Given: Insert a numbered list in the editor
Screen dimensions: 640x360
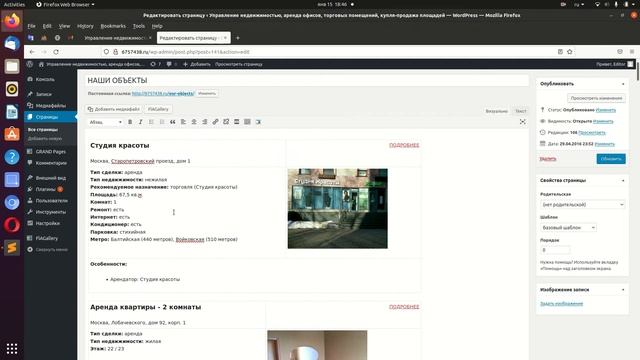Looking at the screenshot, I should click(162, 122).
